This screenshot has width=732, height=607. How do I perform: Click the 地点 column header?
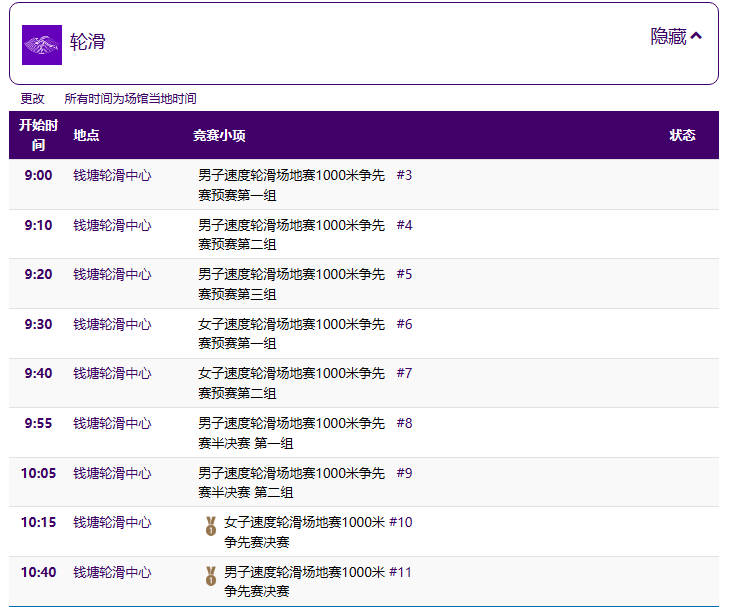86,135
